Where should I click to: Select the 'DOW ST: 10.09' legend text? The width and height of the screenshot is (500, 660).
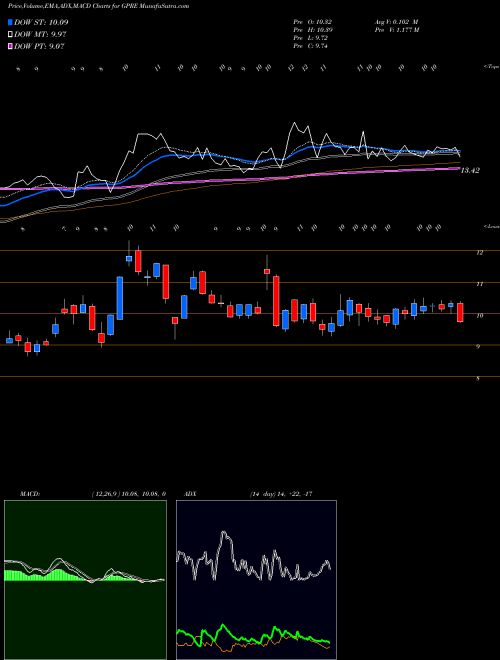tap(41, 22)
